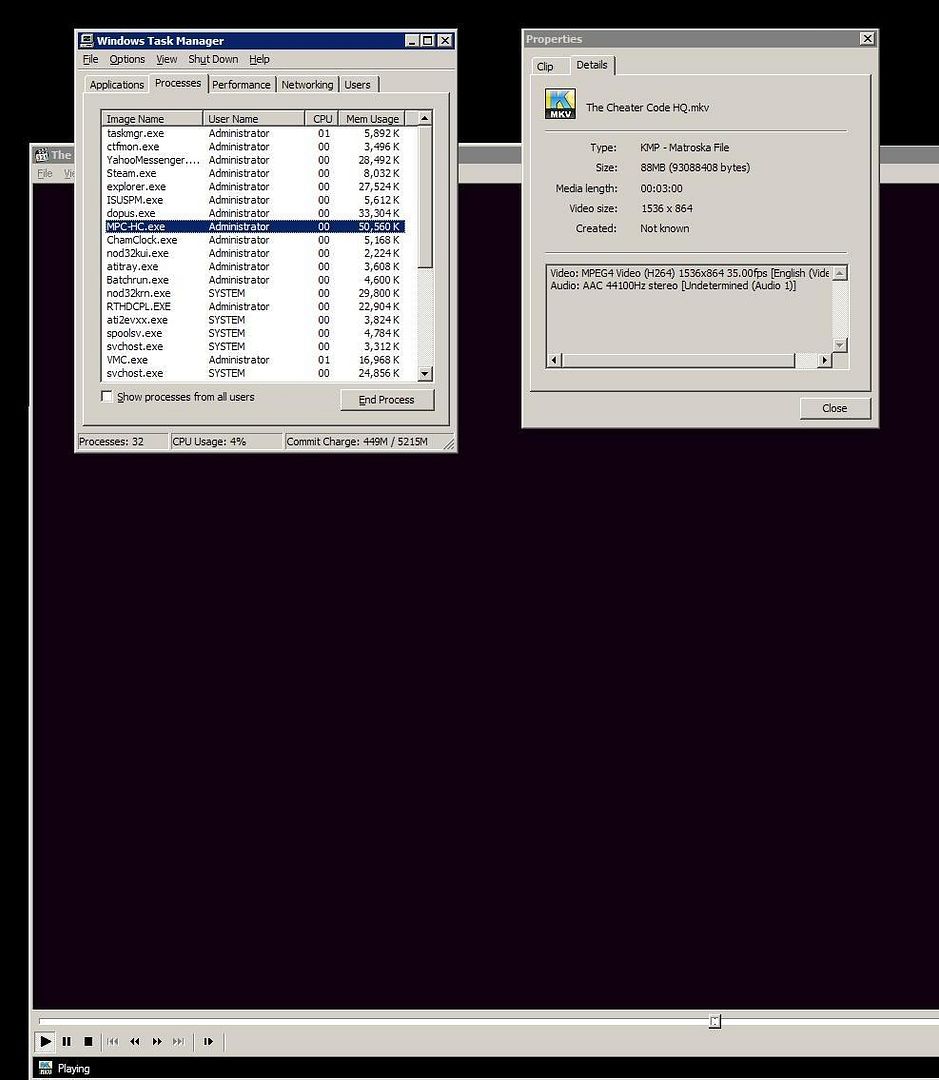Switch to the Performance tab
The image size is (939, 1080).
241,85
